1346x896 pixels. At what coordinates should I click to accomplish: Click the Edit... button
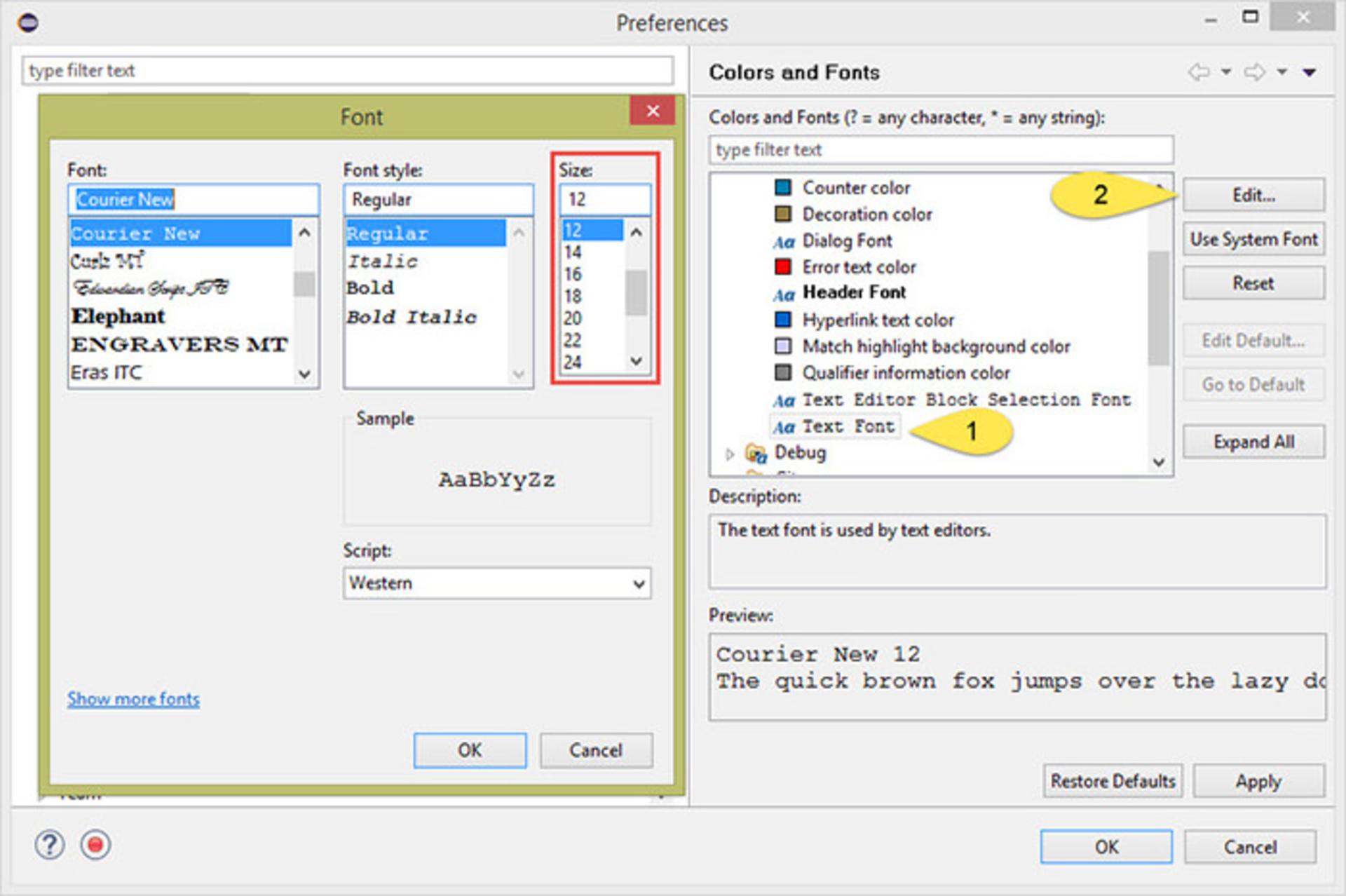click(x=1253, y=196)
